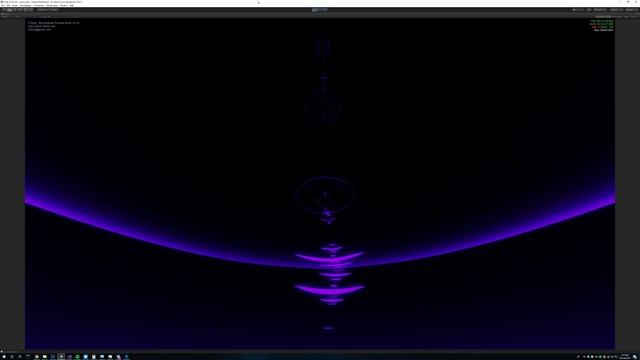The image size is (640, 360).
Task: Open the Layout dropdown in the toolbar
Action: (631, 10)
